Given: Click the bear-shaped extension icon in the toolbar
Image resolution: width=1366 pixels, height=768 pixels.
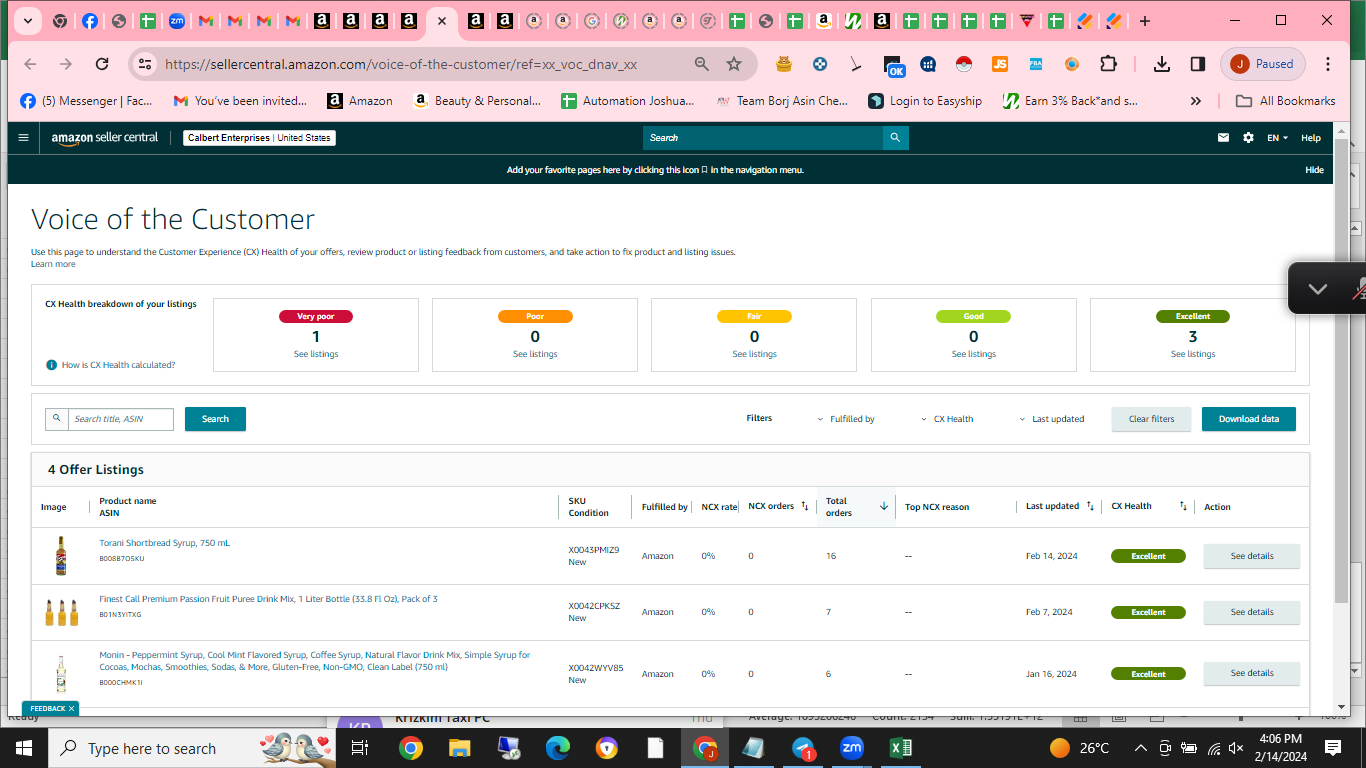Looking at the screenshot, I should coord(784,64).
